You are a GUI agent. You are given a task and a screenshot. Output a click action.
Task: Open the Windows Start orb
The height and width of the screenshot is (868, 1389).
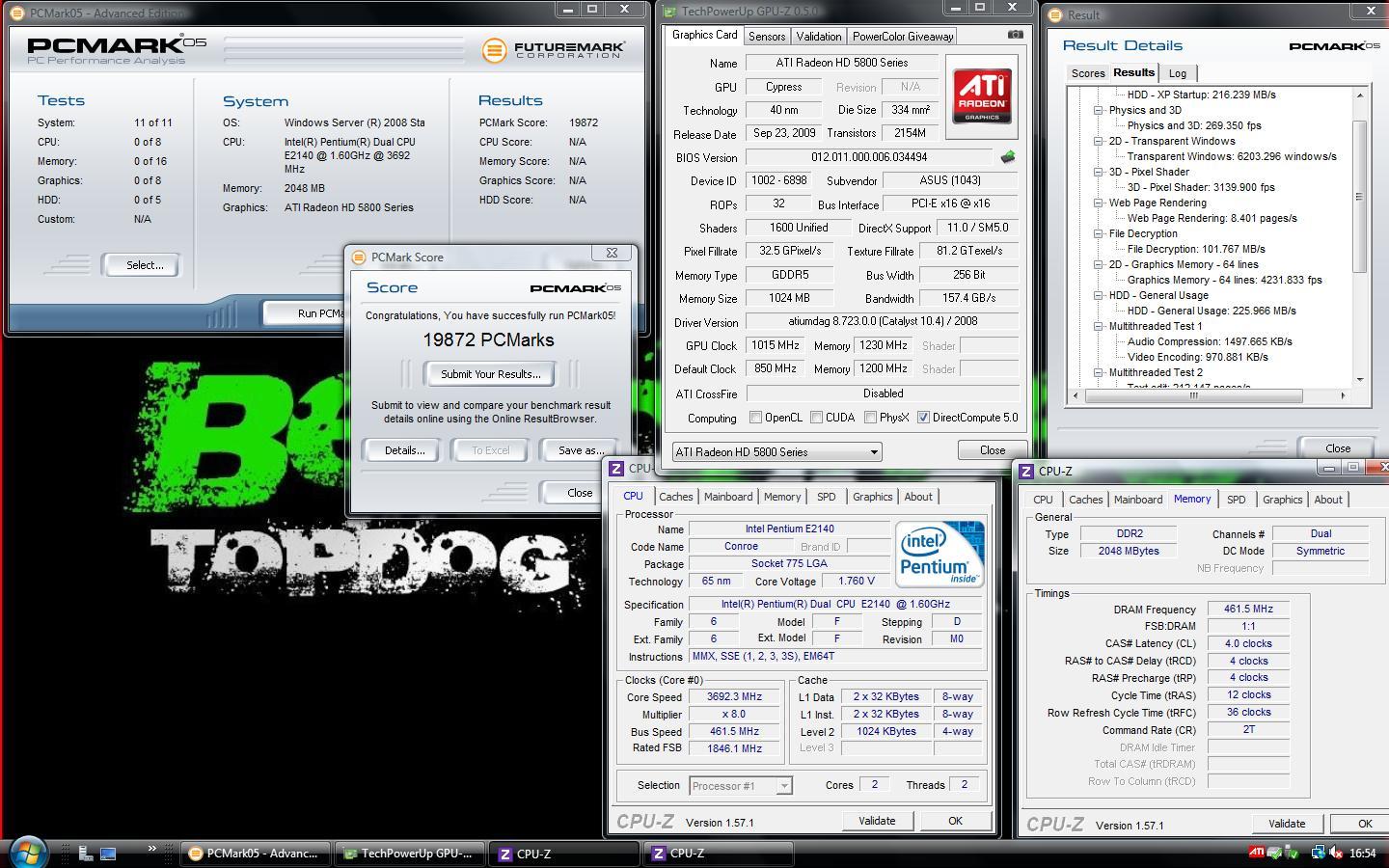point(28,852)
